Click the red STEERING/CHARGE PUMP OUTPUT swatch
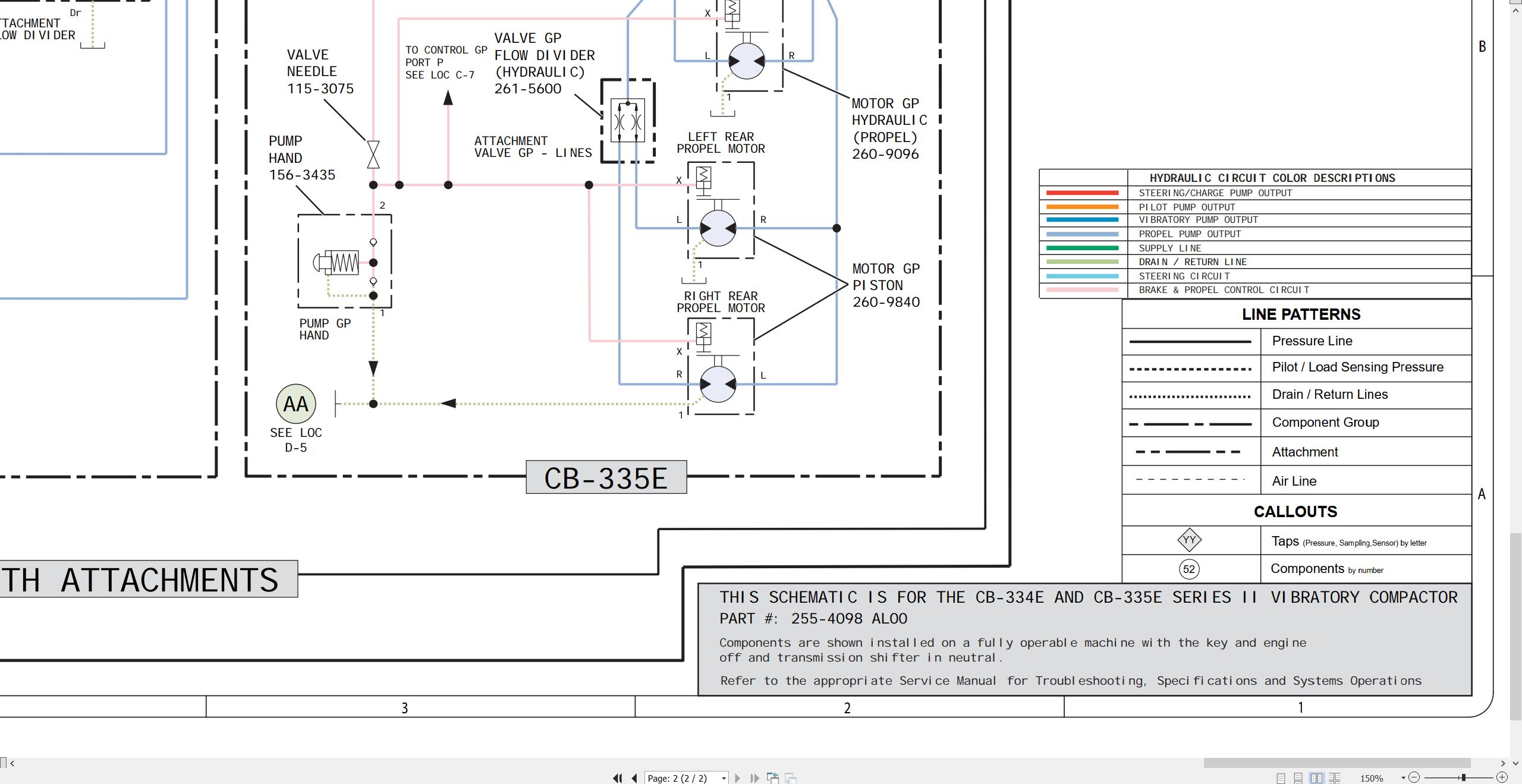 tap(1082, 193)
